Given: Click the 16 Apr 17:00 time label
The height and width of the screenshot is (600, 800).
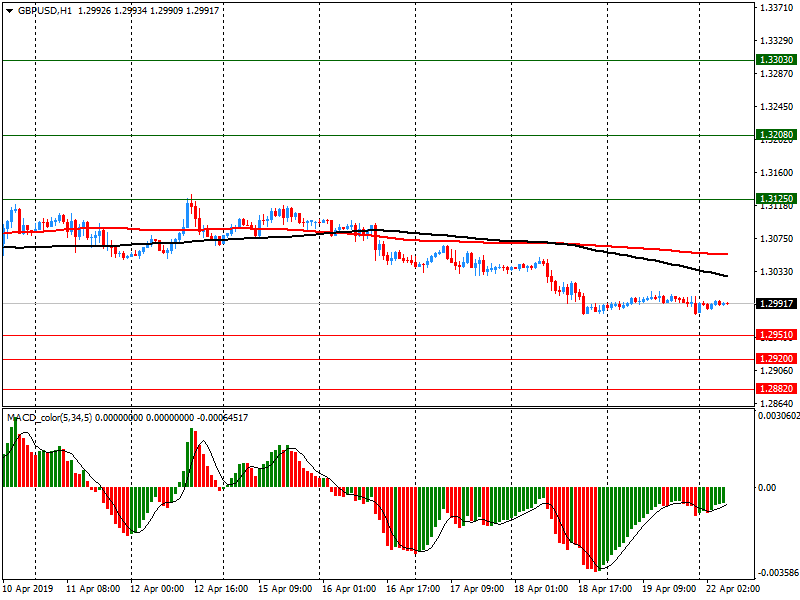Looking at the screenshot, I should tap(412, 589).
